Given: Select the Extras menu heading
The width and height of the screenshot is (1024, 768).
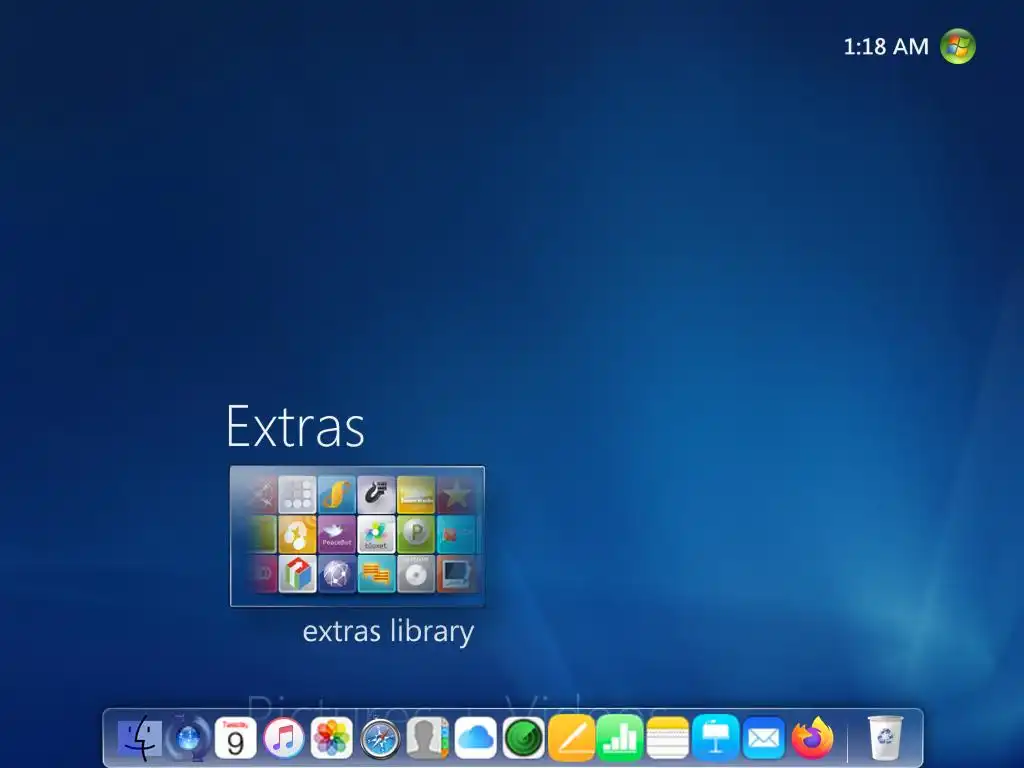Looking at the screenshot, I should [295, 426].
